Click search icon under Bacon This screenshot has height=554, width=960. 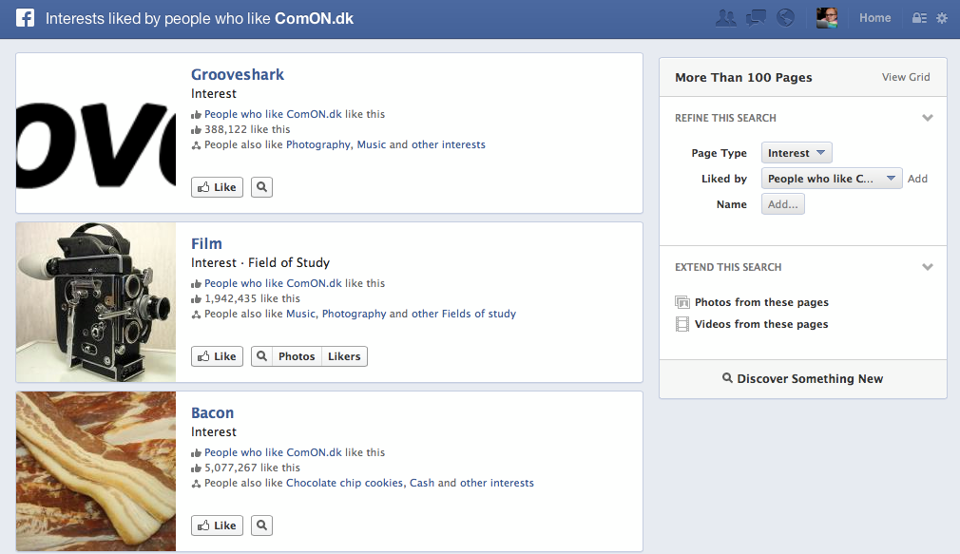(261, 525)
